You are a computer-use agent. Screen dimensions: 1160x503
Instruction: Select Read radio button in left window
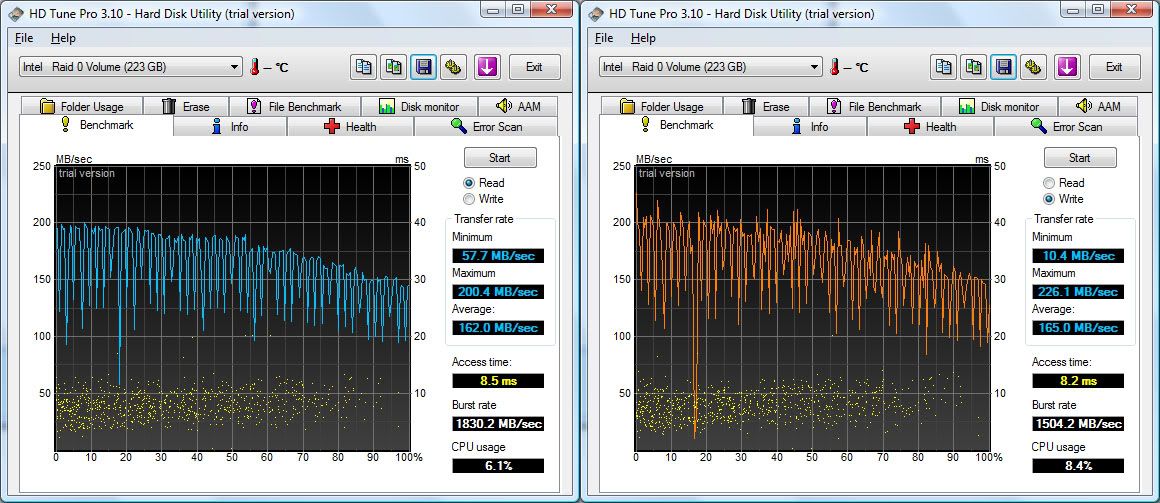tap(469, 183)
